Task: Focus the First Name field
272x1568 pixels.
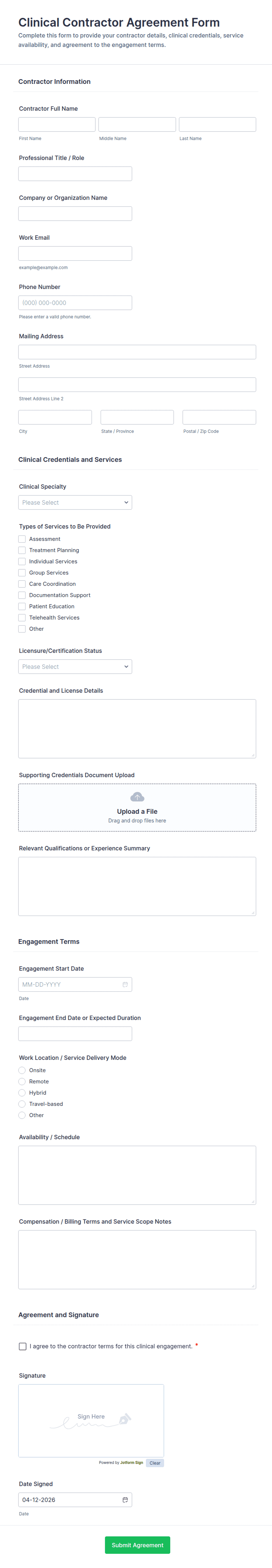Action: click(x=56, y=124)
